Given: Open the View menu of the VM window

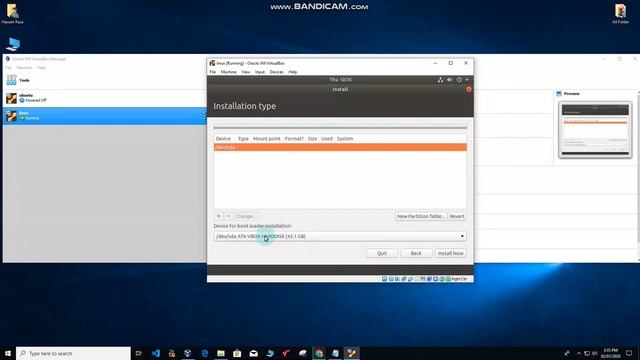Looking at the screenshot, I should [246, 72].
